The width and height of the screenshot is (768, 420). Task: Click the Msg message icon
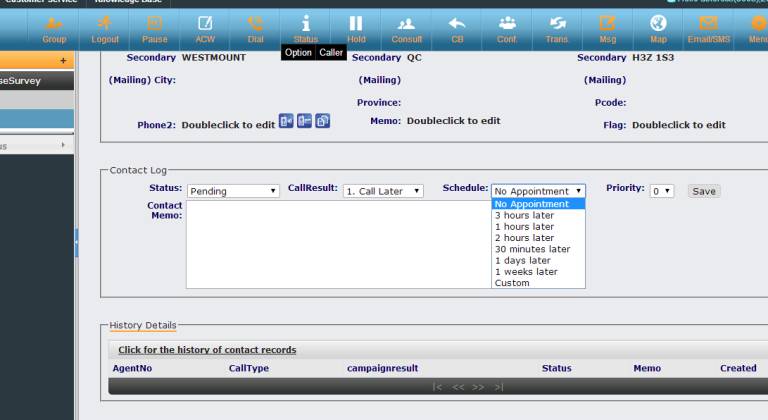607,28
